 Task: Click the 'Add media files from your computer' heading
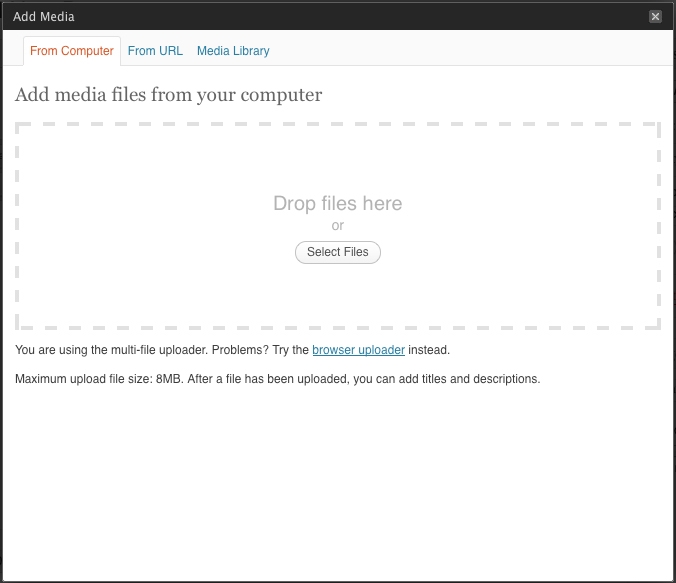point(169,94)
